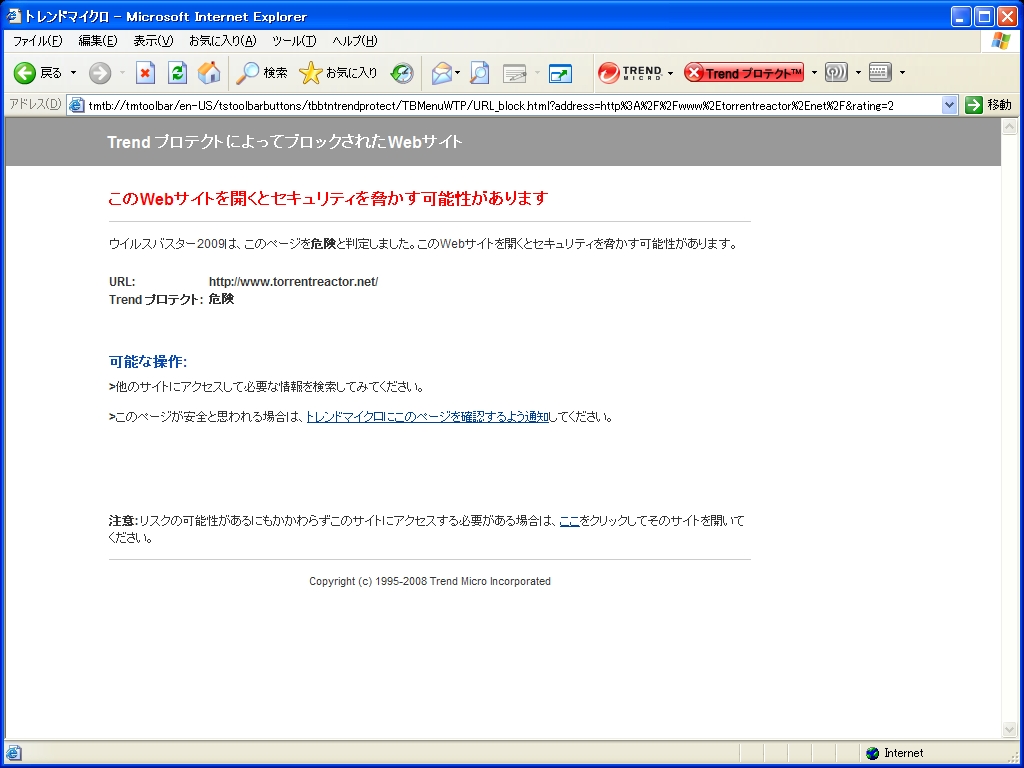The height and width of the screenshot is (768, 1024).
Task: Expand the Trend Micro logo dropdown
Action: click(670, 72)
